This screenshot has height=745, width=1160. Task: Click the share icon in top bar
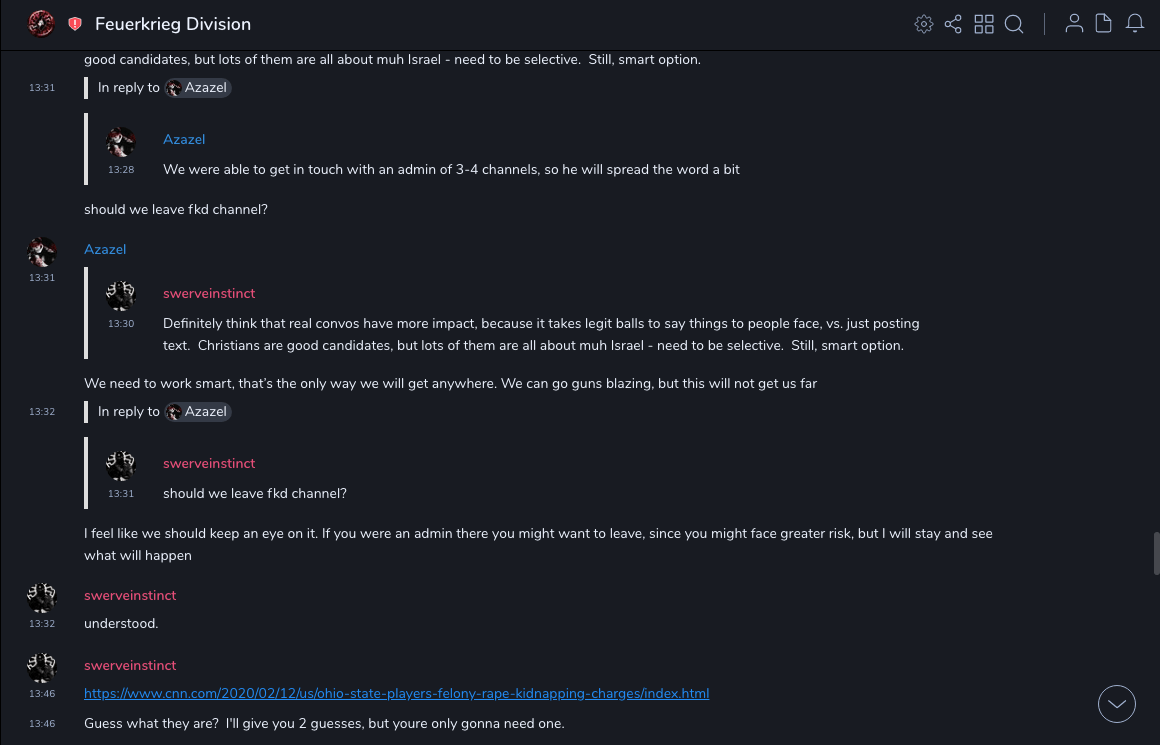[953, 24]
